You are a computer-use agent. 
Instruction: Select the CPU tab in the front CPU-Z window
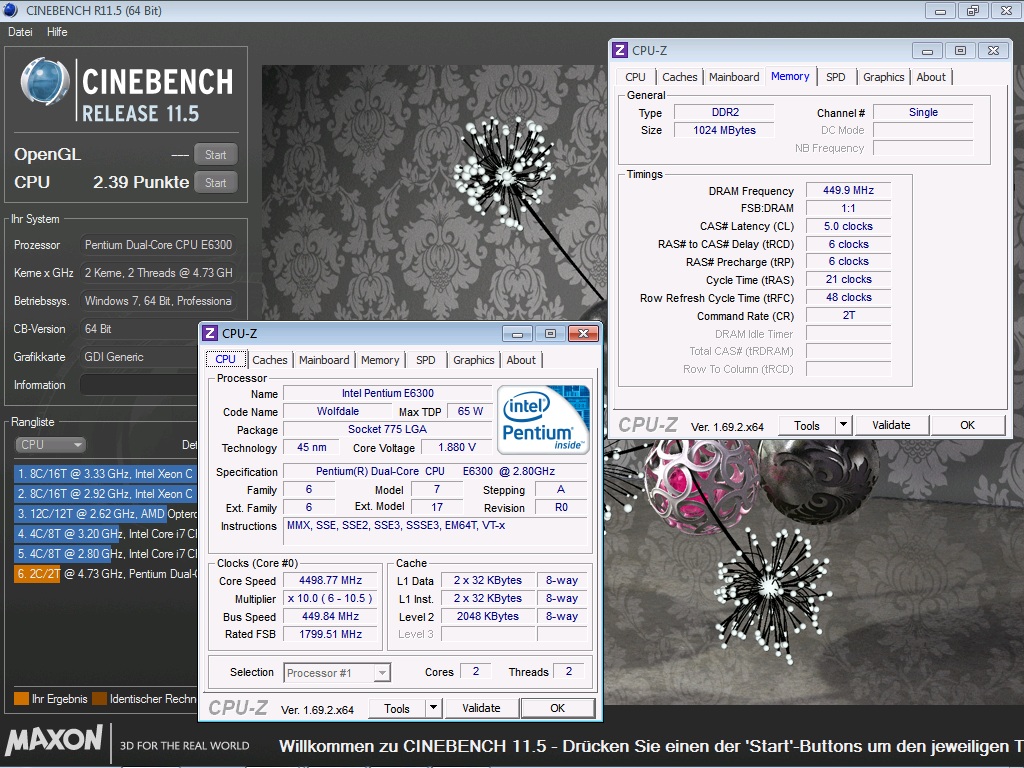(225, 359)
